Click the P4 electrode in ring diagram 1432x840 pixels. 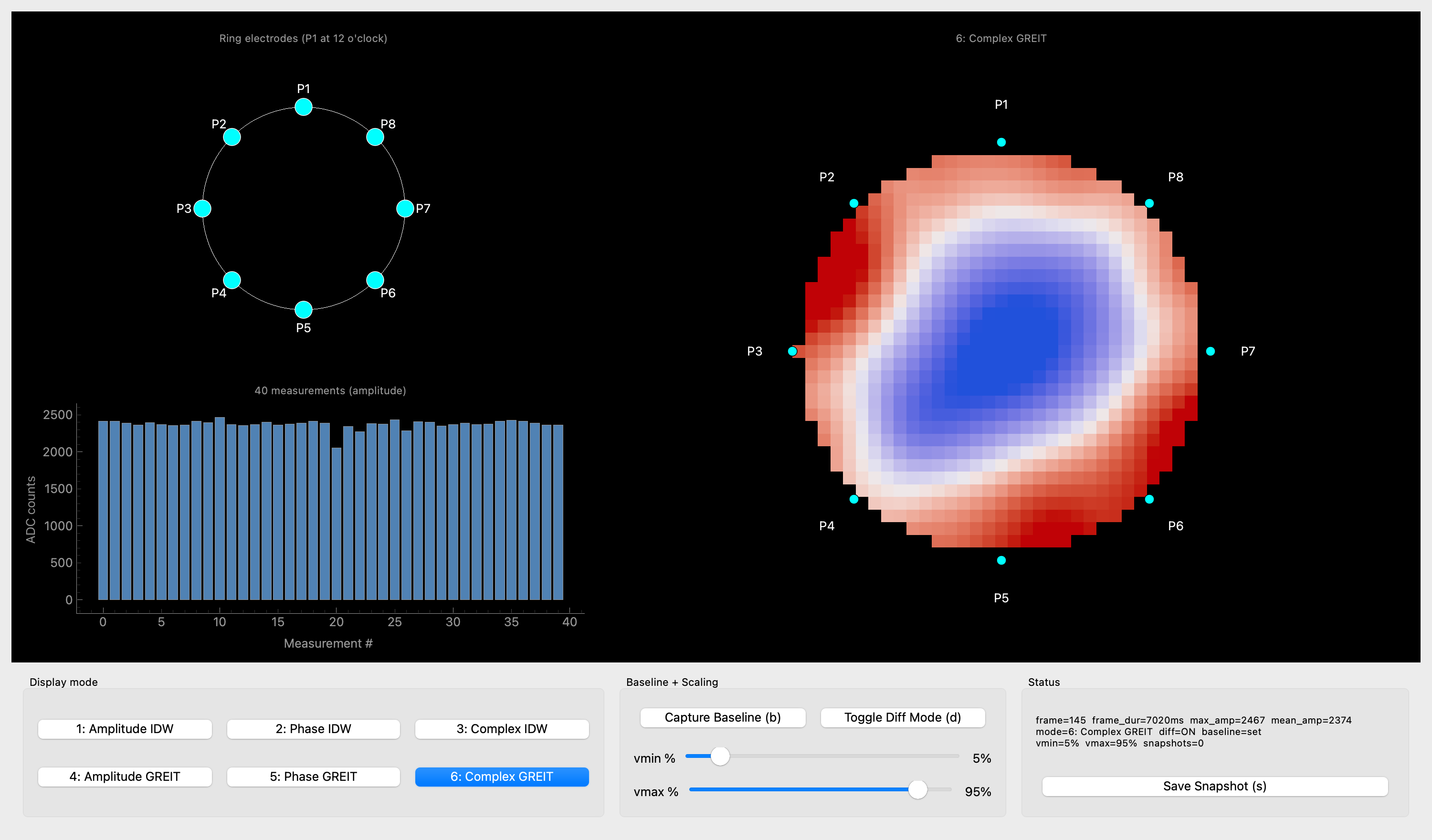coord(232,280)
